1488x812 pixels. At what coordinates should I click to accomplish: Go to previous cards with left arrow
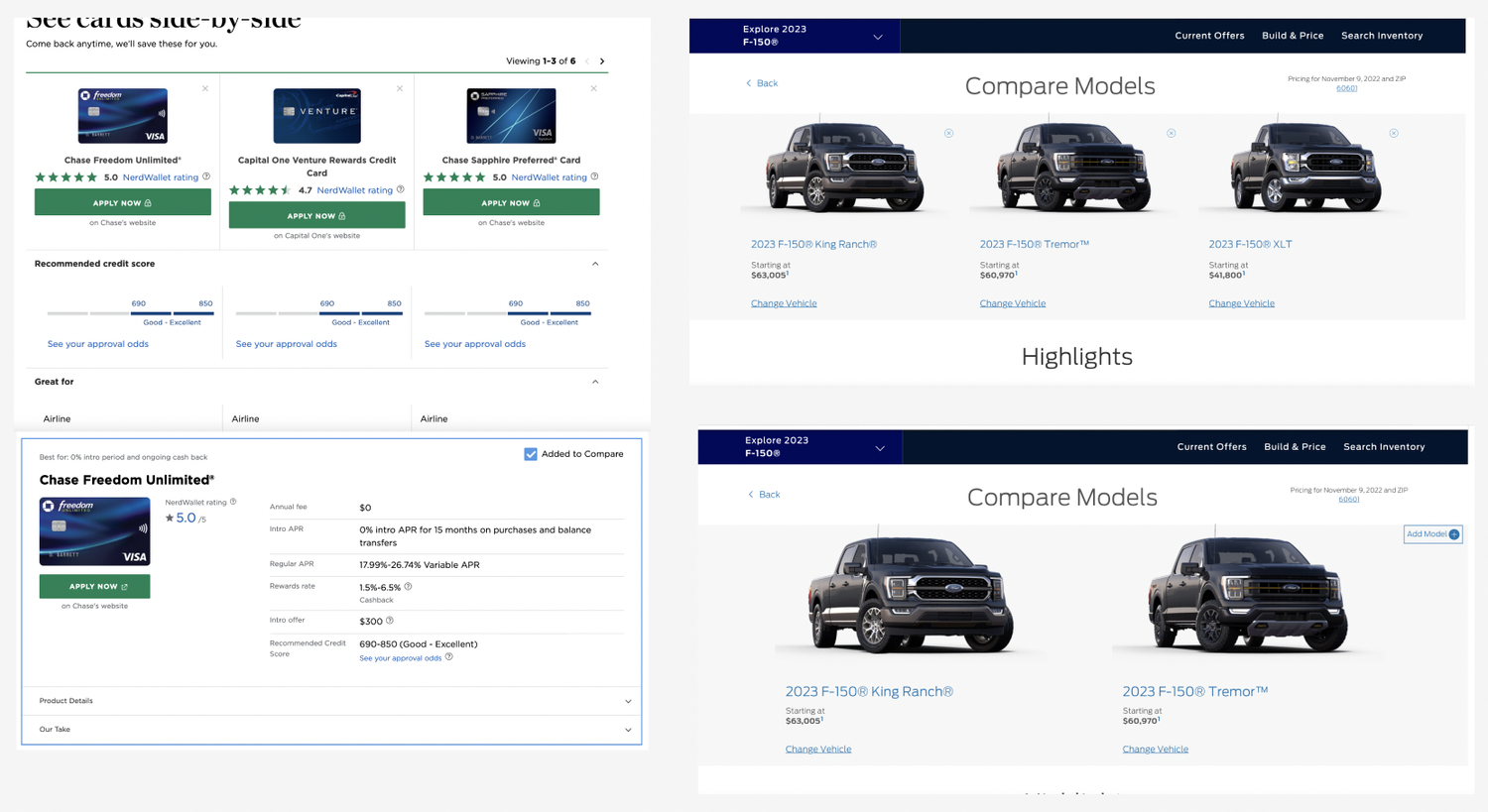(x=587, y=61)
